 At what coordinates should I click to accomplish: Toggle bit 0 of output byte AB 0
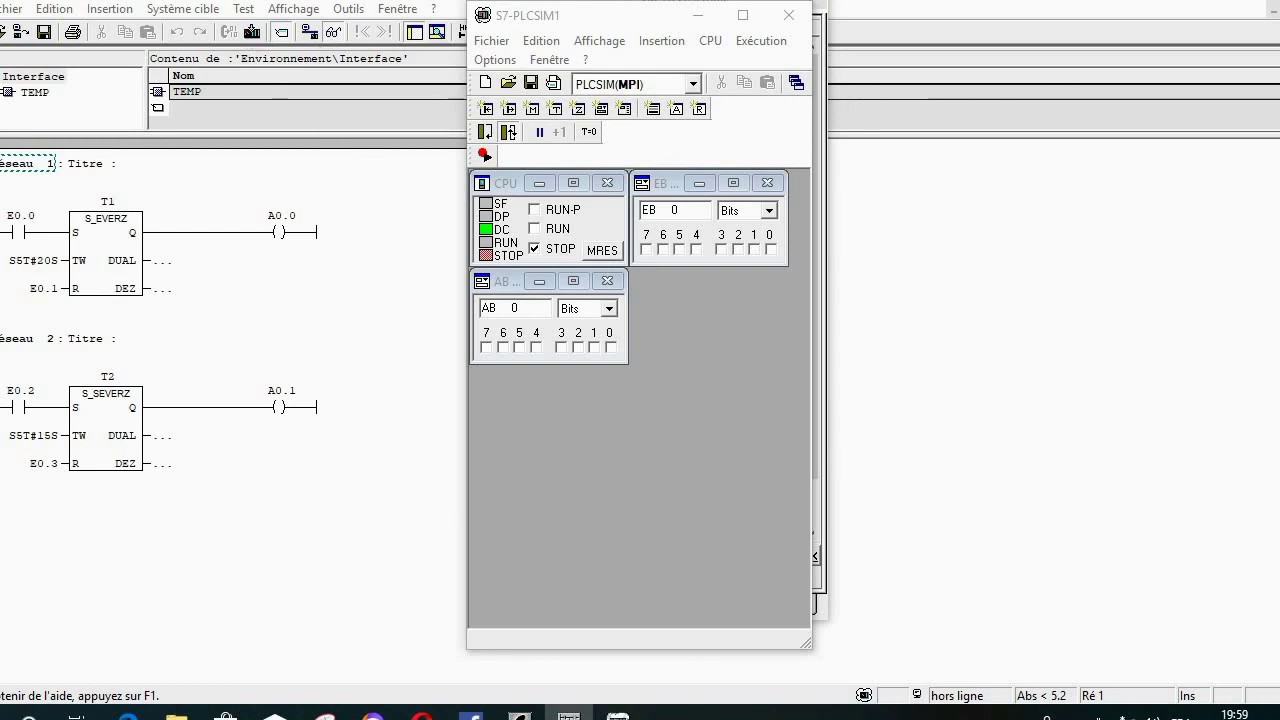pos(610,347)
